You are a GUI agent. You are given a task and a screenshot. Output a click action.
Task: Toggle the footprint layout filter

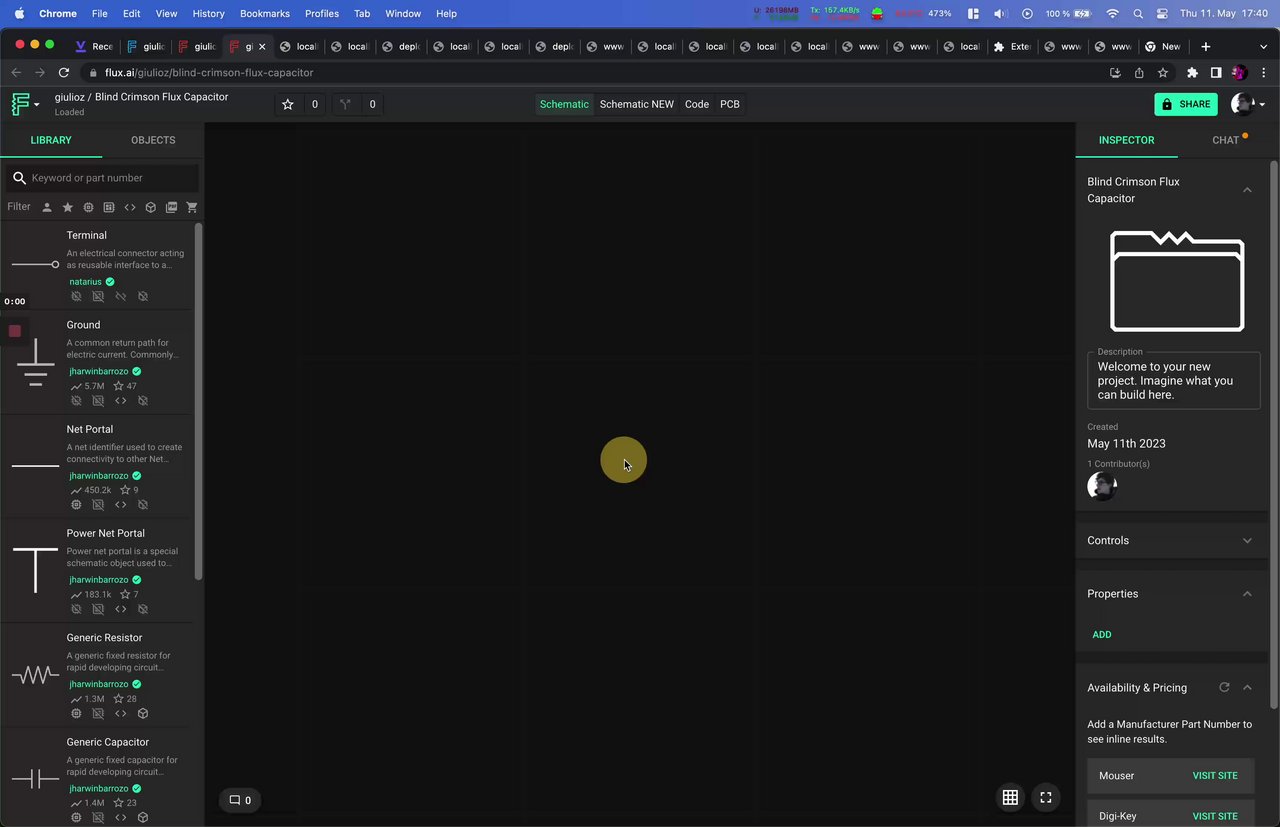coord(109,207)
